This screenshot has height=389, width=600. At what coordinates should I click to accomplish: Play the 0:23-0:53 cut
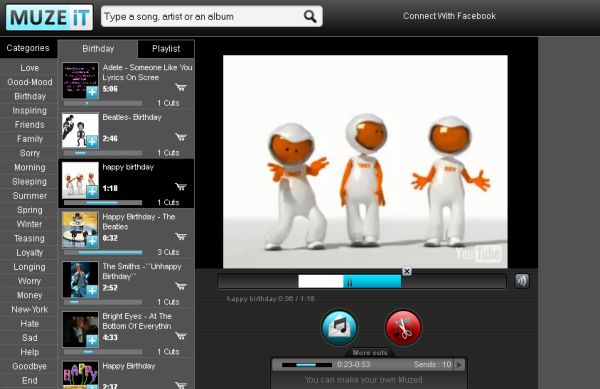tap(459, 365)
